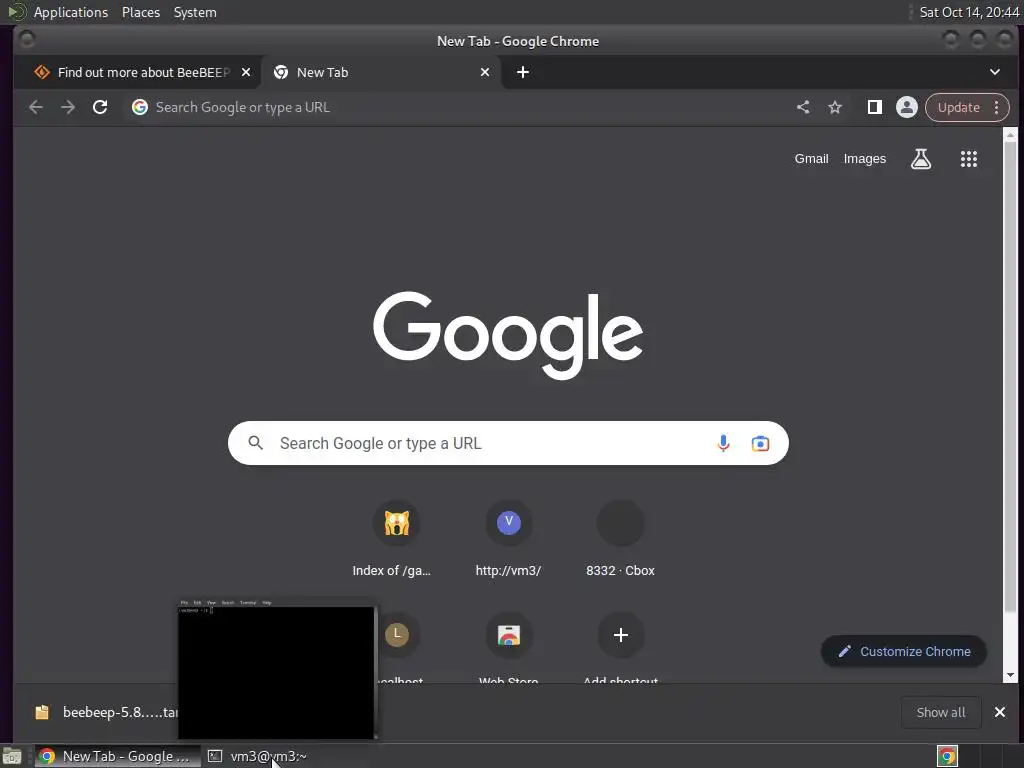The height and width of the screenshot is (768, 1024).
Task: Open the Google apps grid
Action: click(x=968, y=159)
